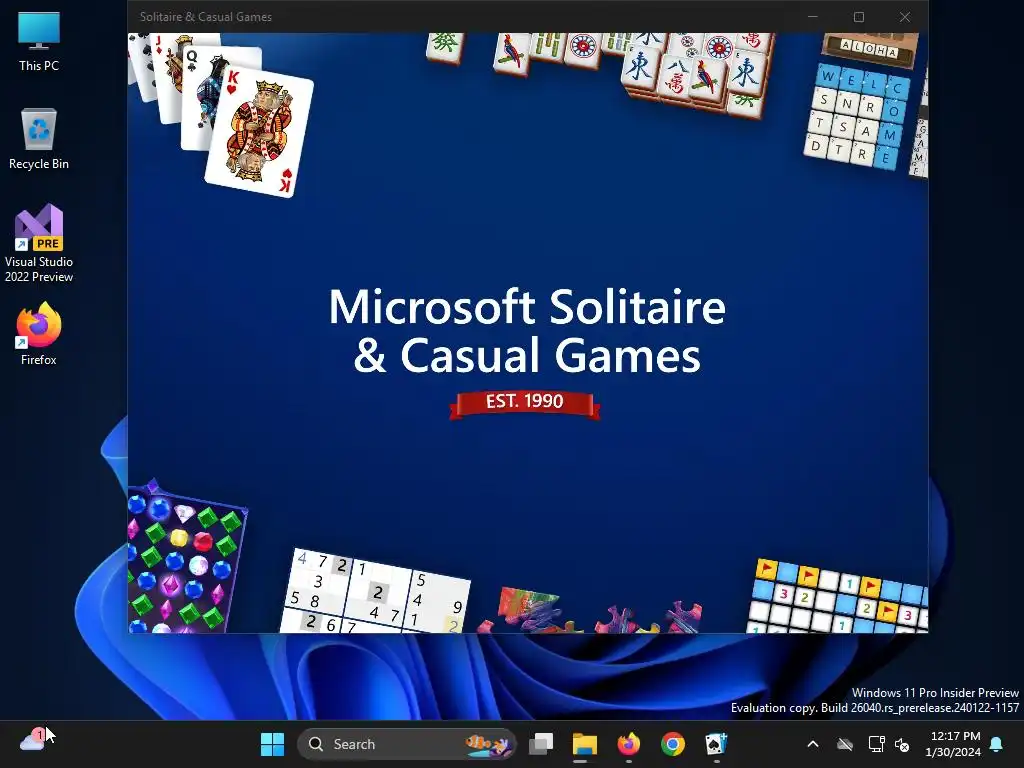Screen dimensions: 1024x768
Task: Click the taskbar Search box
Action: point(406,744)
